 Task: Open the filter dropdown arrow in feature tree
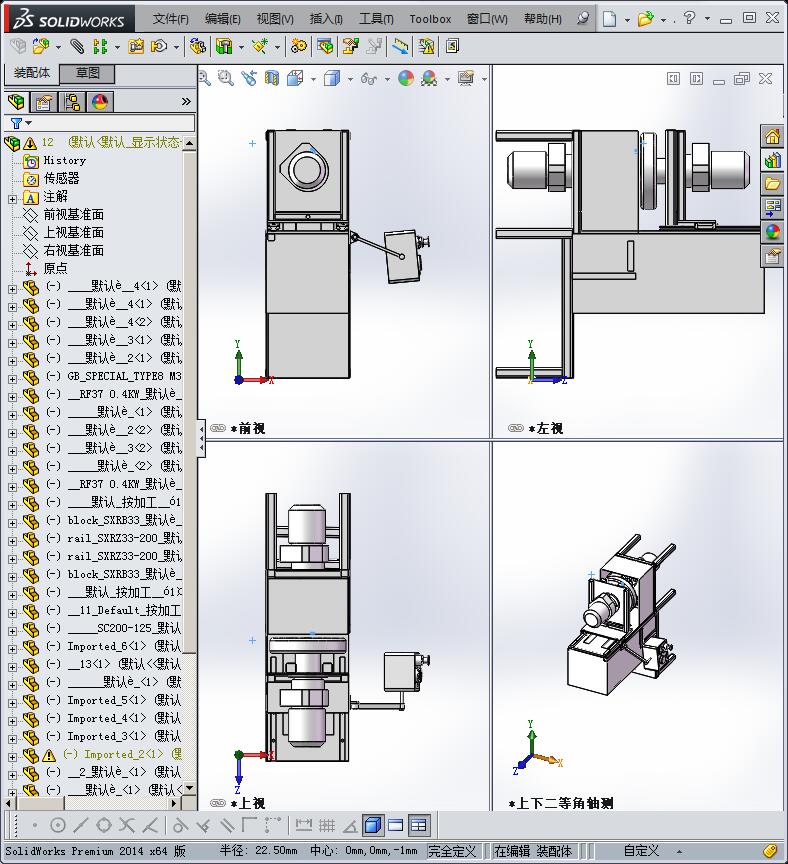pyautogui.click(x=29, y=123)
